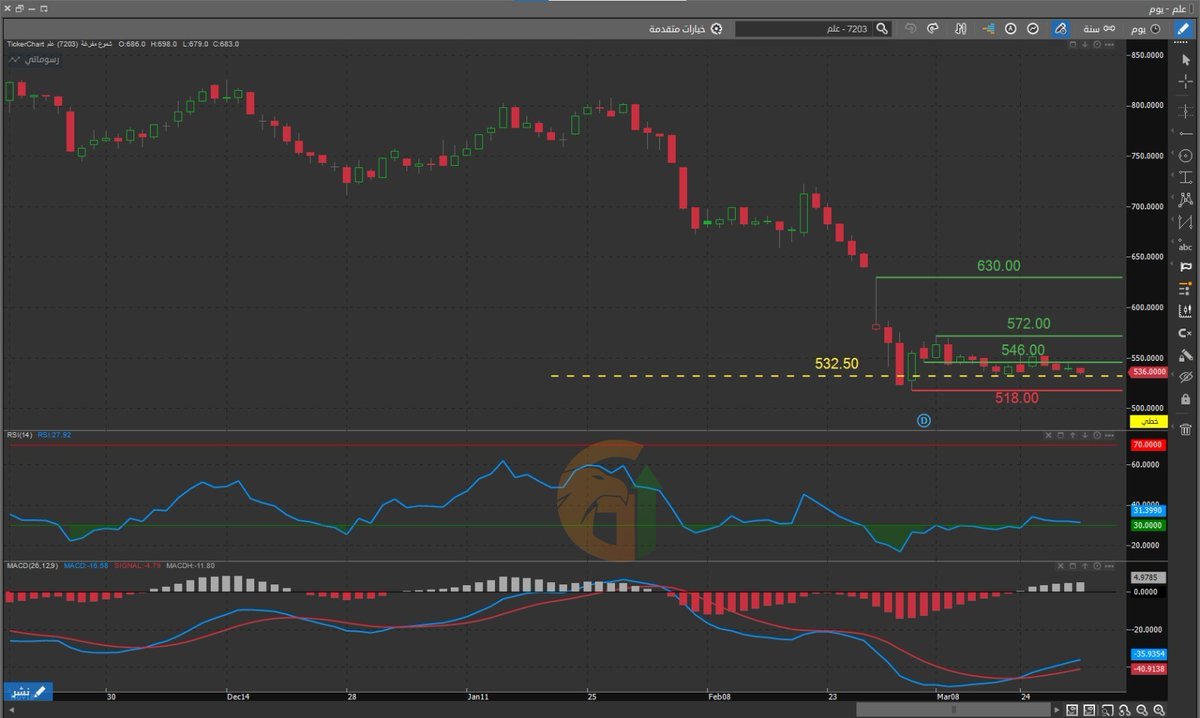Screen dimensions: 1200x718
Task: Click the Feb08 date axis label
Action: pyautogui.click(x=718, y=696)
